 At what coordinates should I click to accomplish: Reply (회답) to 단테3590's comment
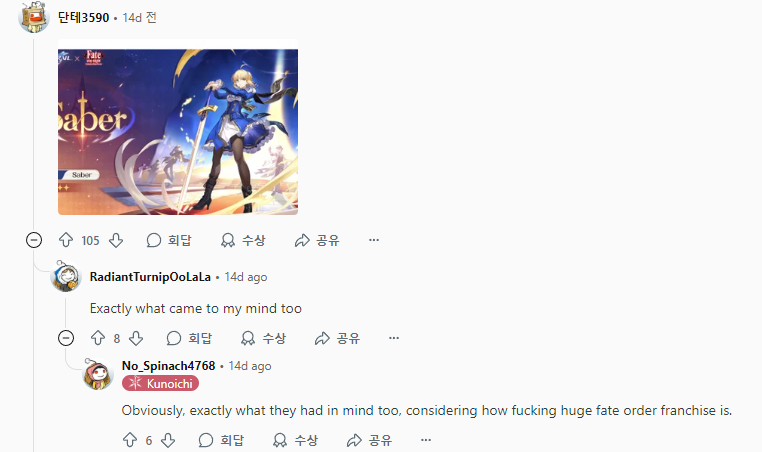169,240
